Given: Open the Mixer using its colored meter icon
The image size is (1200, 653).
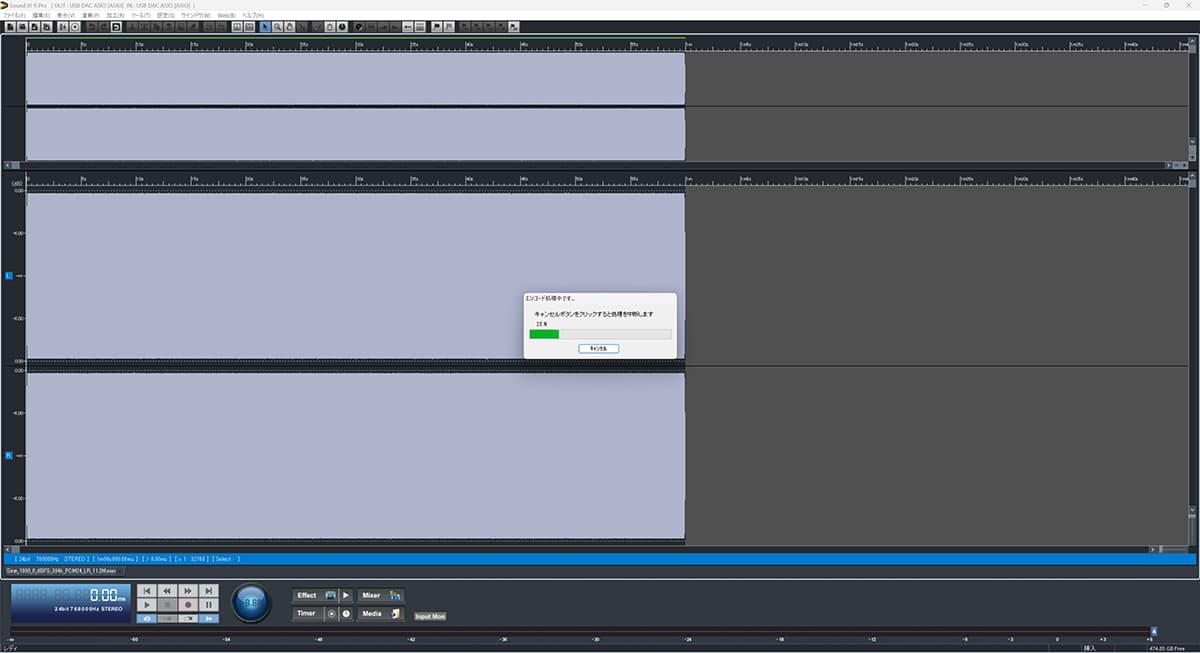Looking at the screenshot, I should coord(396,595).
